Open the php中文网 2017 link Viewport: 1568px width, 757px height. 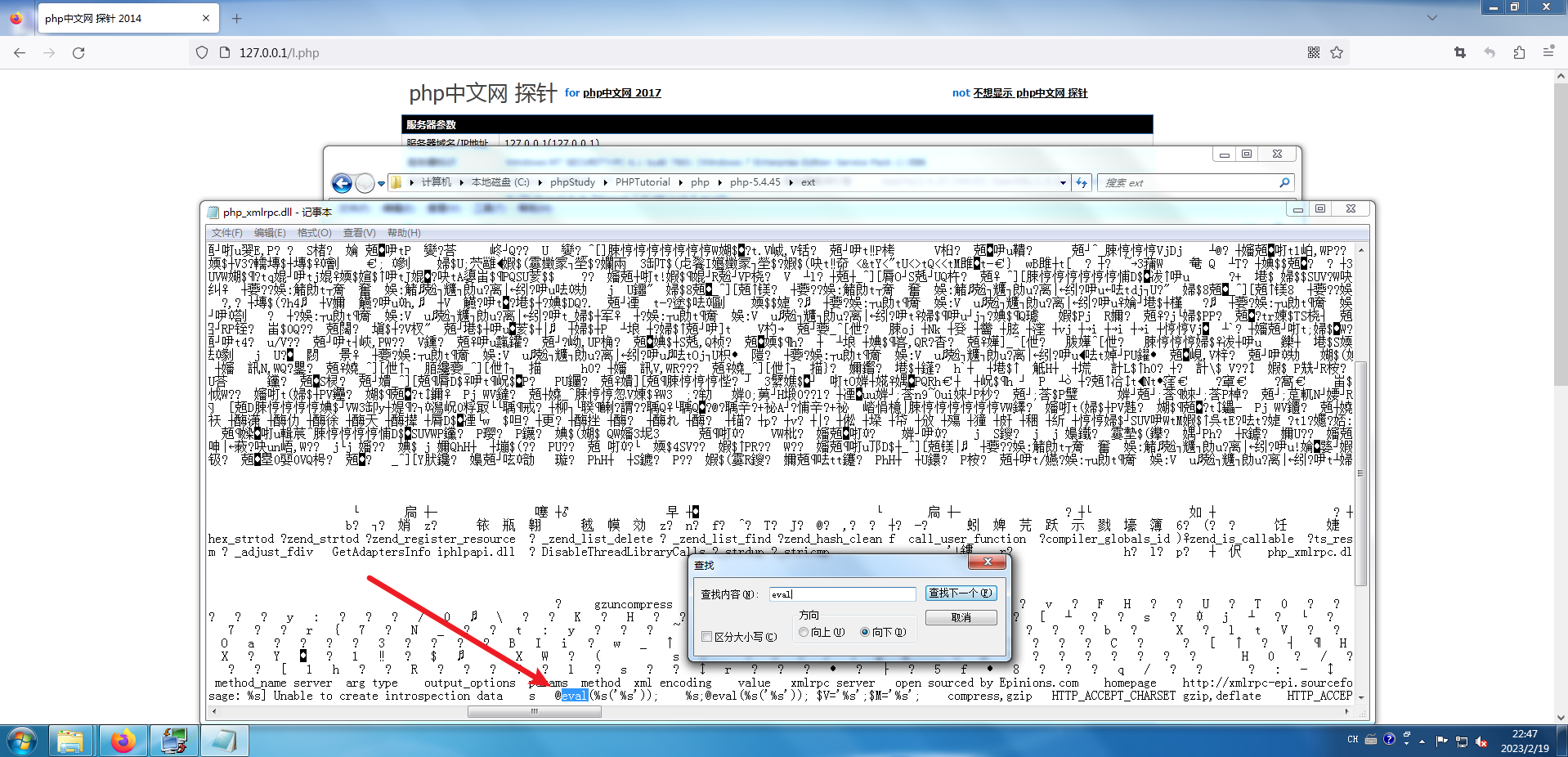click(x=621, y=93)
